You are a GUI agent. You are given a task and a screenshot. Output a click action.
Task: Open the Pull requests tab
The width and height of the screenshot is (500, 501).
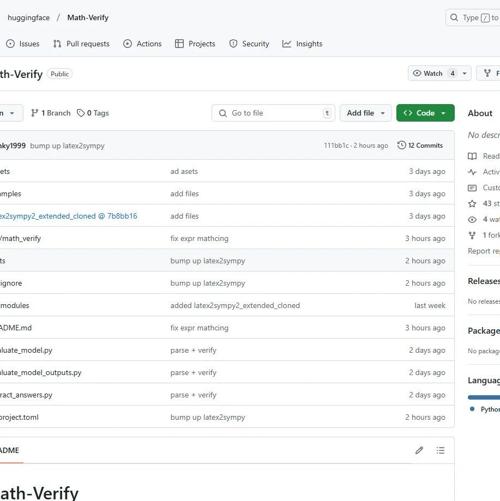point(81,44)
